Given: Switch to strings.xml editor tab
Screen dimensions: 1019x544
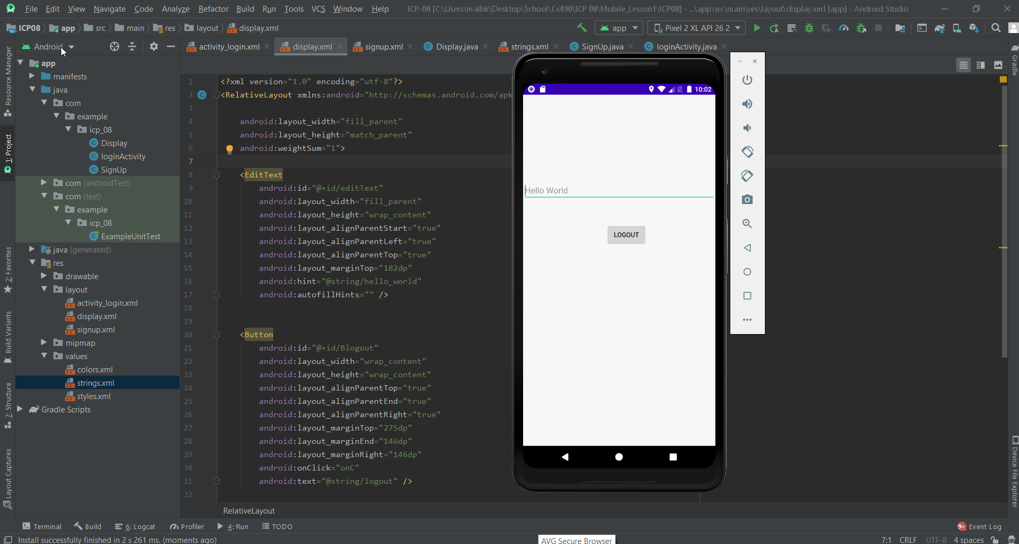Looking at the screenshot, I should (x=529, y=47).
